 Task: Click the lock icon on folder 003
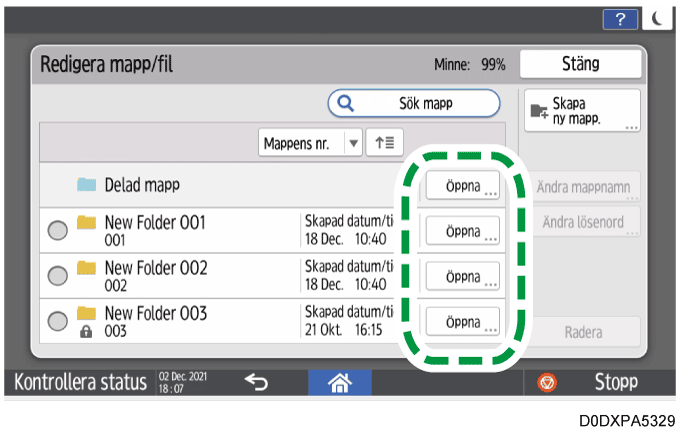pyautogui.click(x=86, y=329)
